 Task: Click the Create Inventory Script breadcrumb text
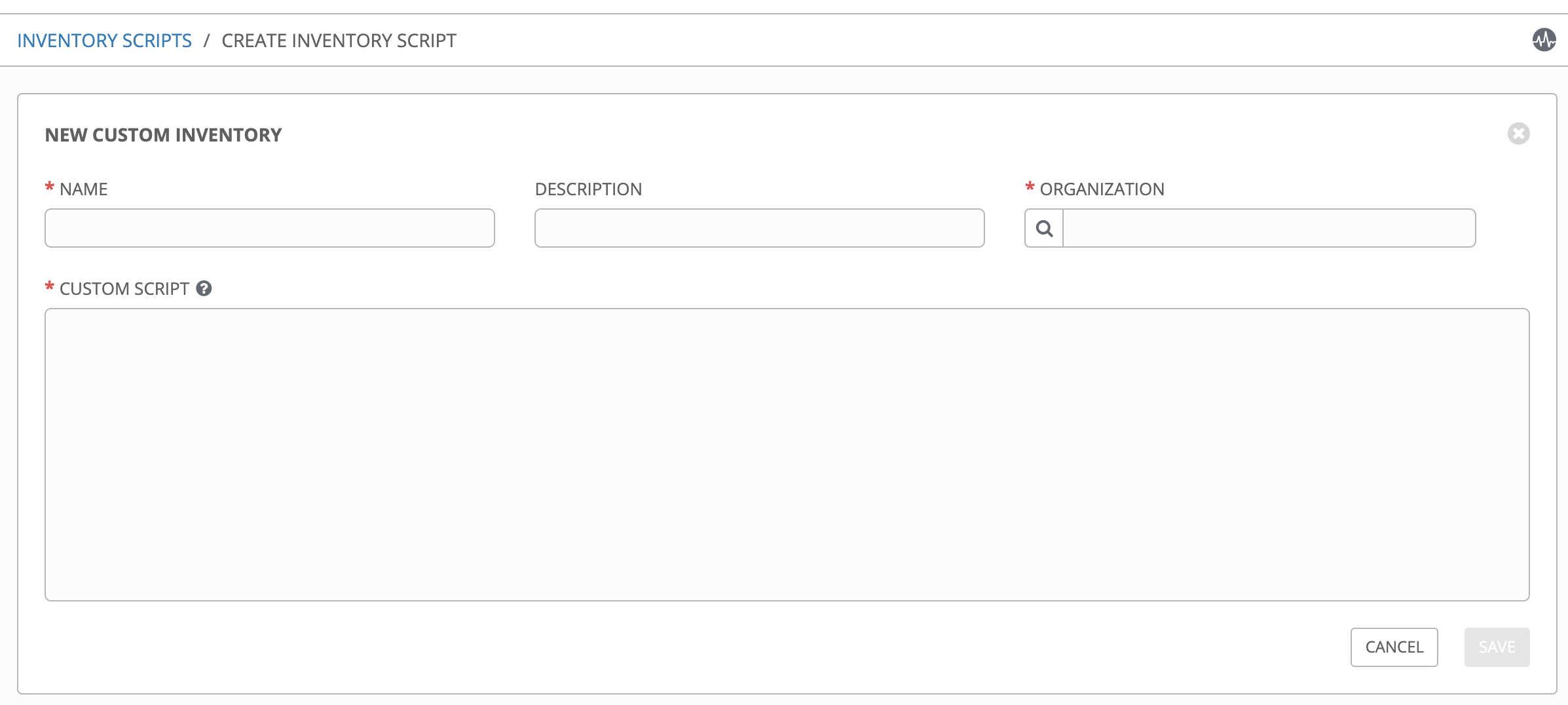click(x=339, y=41)
